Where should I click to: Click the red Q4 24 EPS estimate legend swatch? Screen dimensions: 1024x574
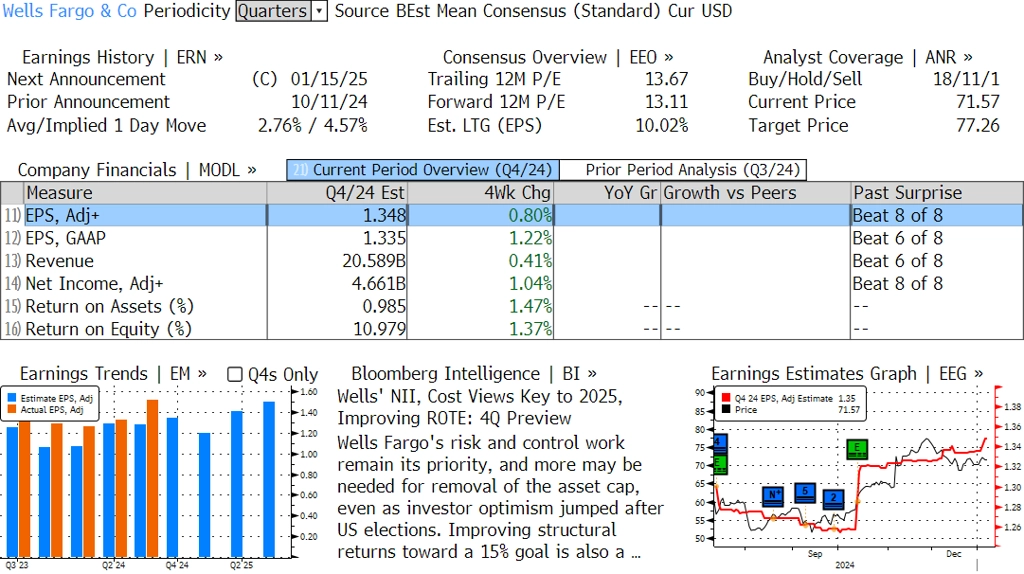click(726, 398)
